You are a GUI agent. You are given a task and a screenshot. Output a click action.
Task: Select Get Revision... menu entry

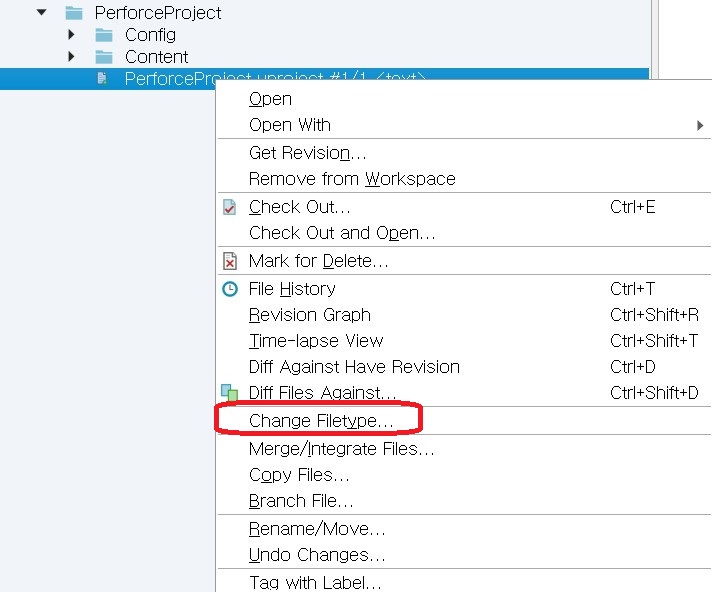point(308,153)
